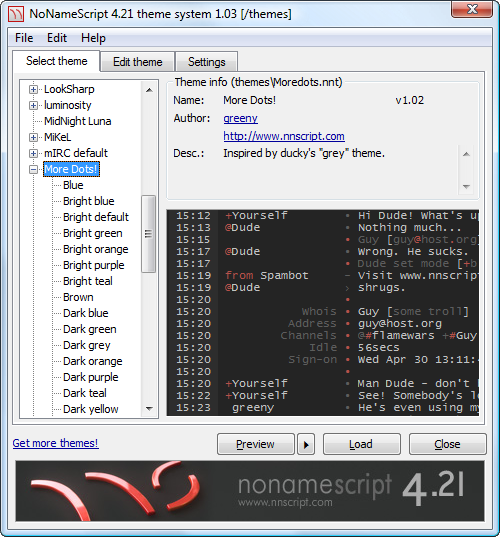
Task: Collapse the More Dots! theme node
Action: tap(33, 170)
